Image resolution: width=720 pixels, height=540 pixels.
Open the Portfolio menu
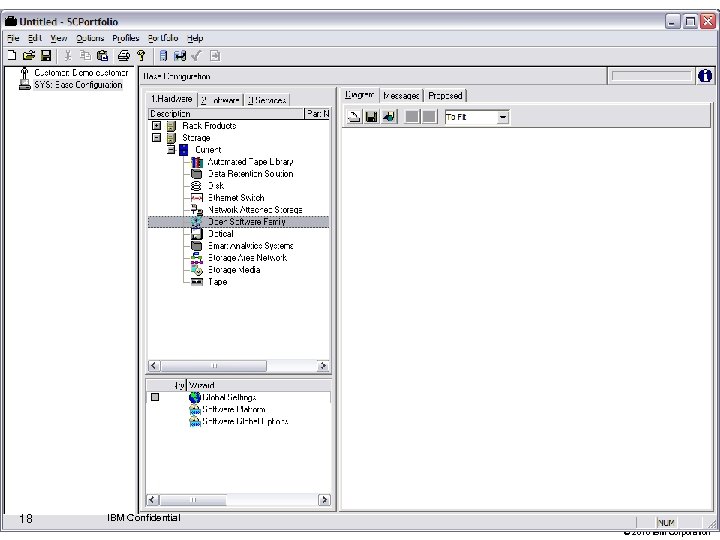pos(163,38)
